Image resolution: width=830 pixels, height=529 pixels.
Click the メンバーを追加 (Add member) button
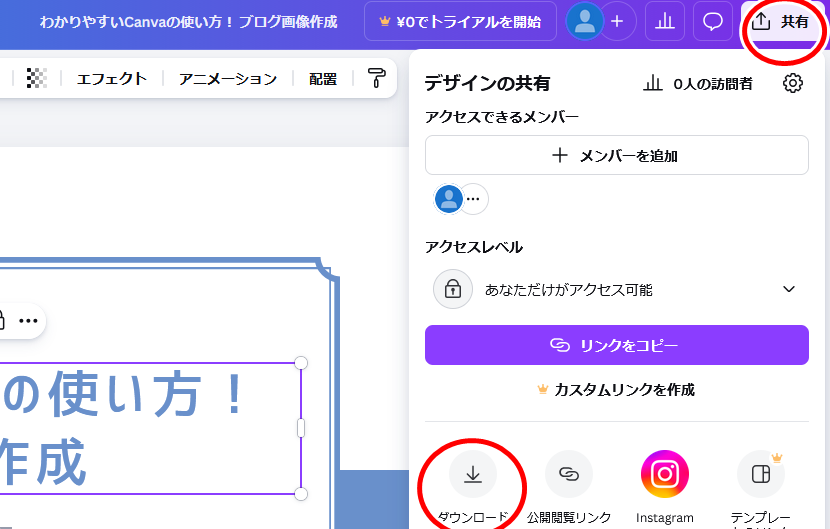tap(616, 155)
